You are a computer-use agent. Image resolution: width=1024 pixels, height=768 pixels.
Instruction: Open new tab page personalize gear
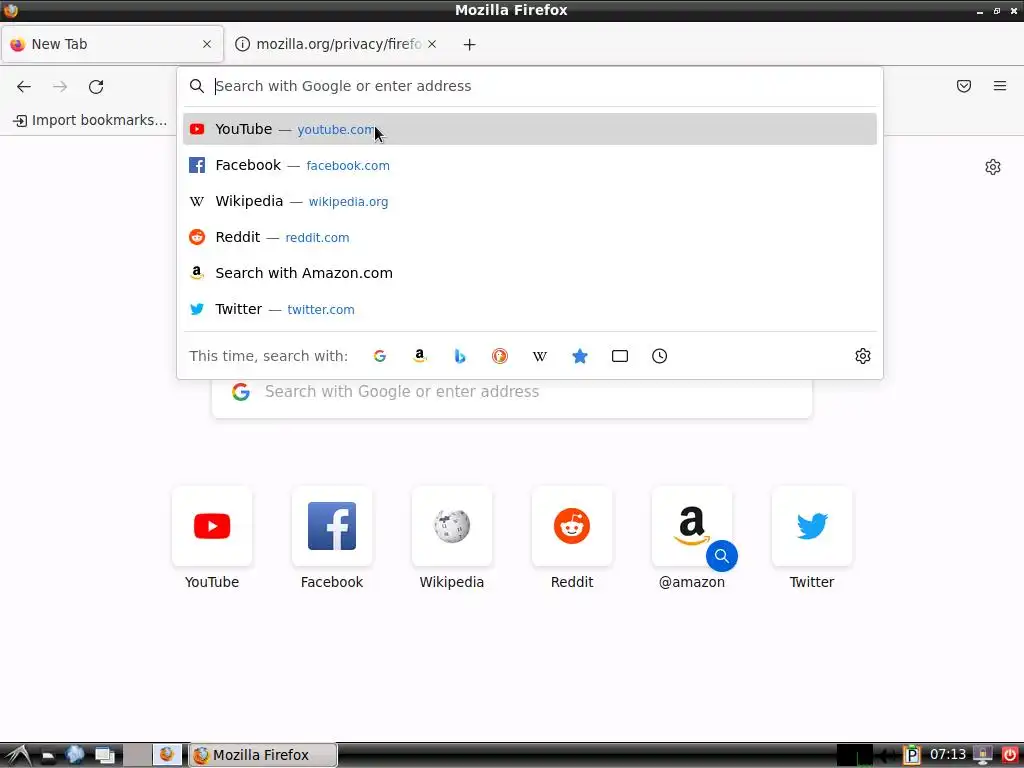coord(992,167)
